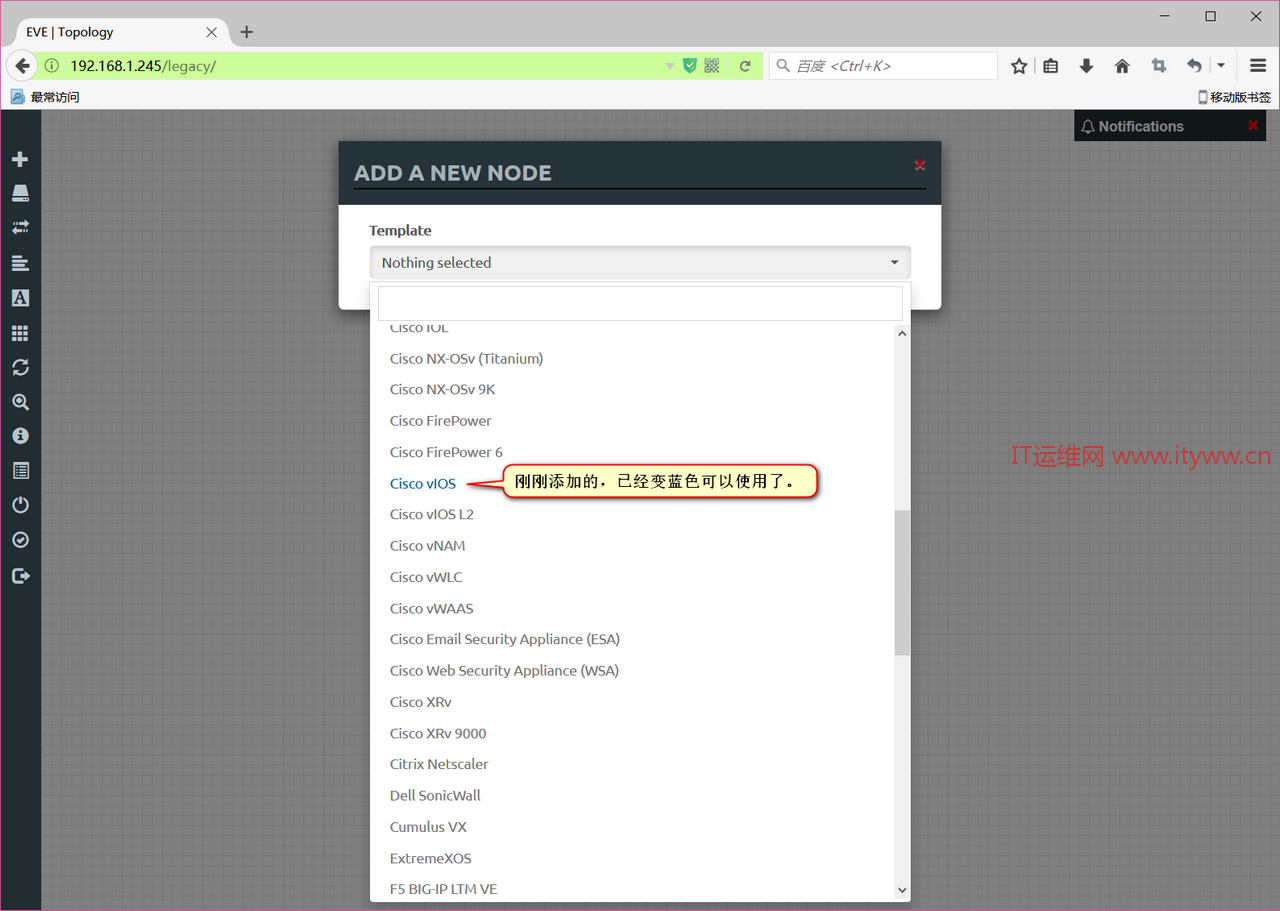Click the list scrollbar down arrow
The image size is (1280, 911).
(902, 890)
